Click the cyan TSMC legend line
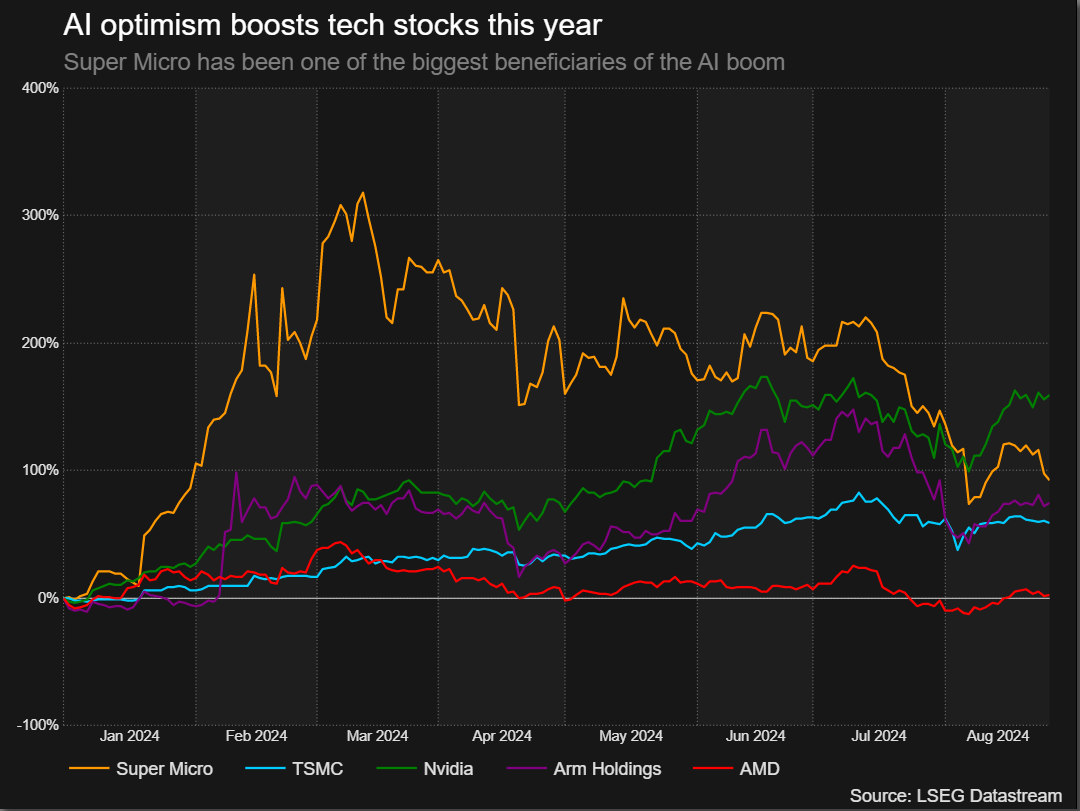The width and height of the screenshot is (1080, 811). point(264,768)
